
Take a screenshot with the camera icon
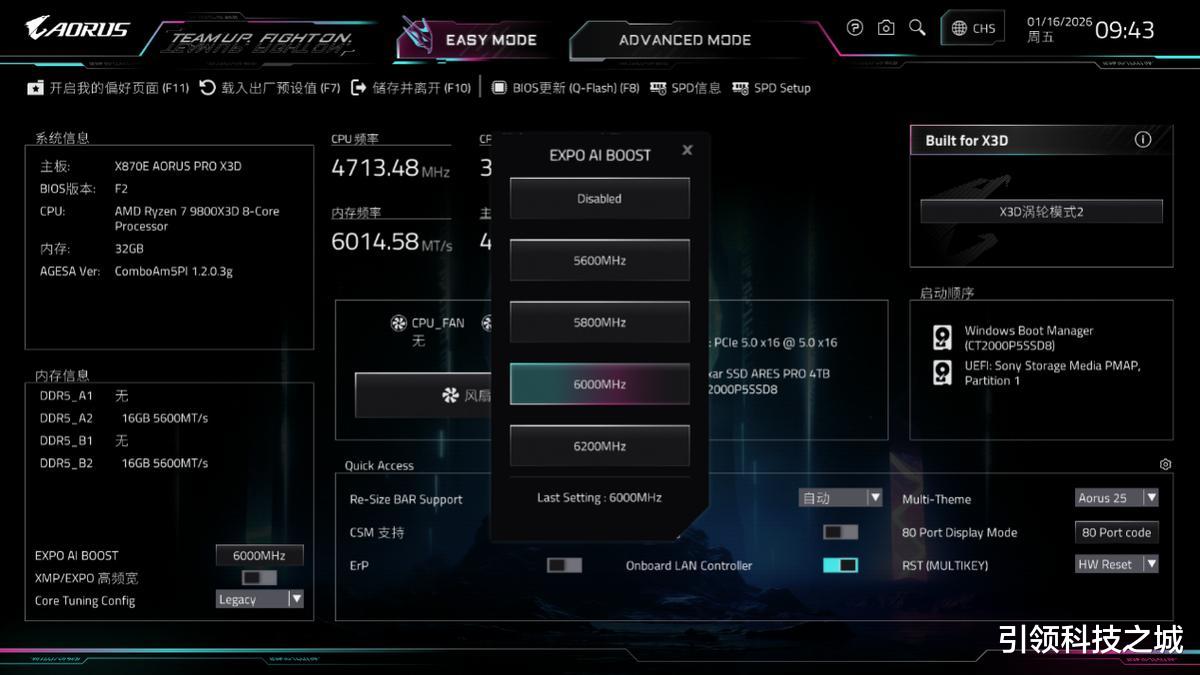(x=886, y=28)
